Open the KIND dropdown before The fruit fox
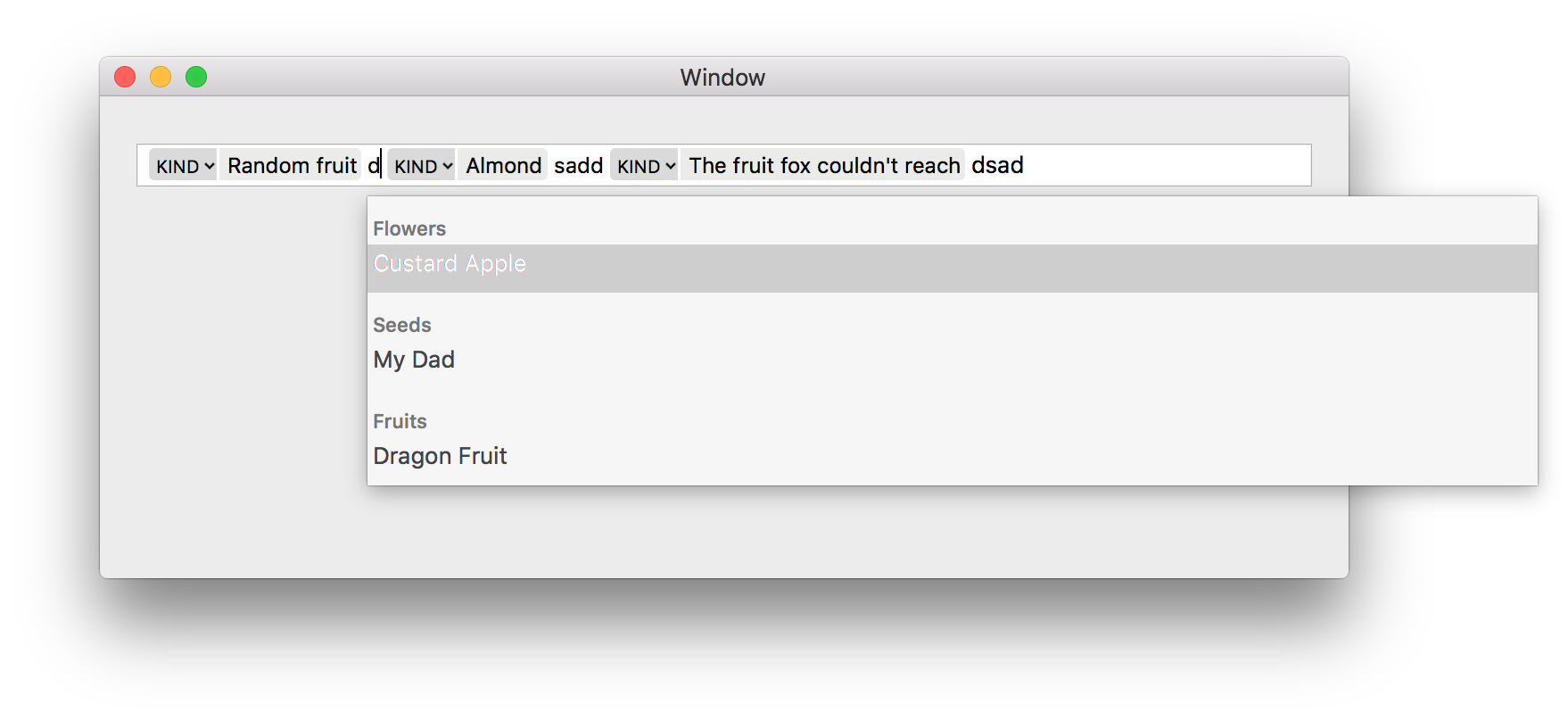Image resolution: width=1568 pixels, height=721 pixels. pyautogui.click(x=644, y=165)
